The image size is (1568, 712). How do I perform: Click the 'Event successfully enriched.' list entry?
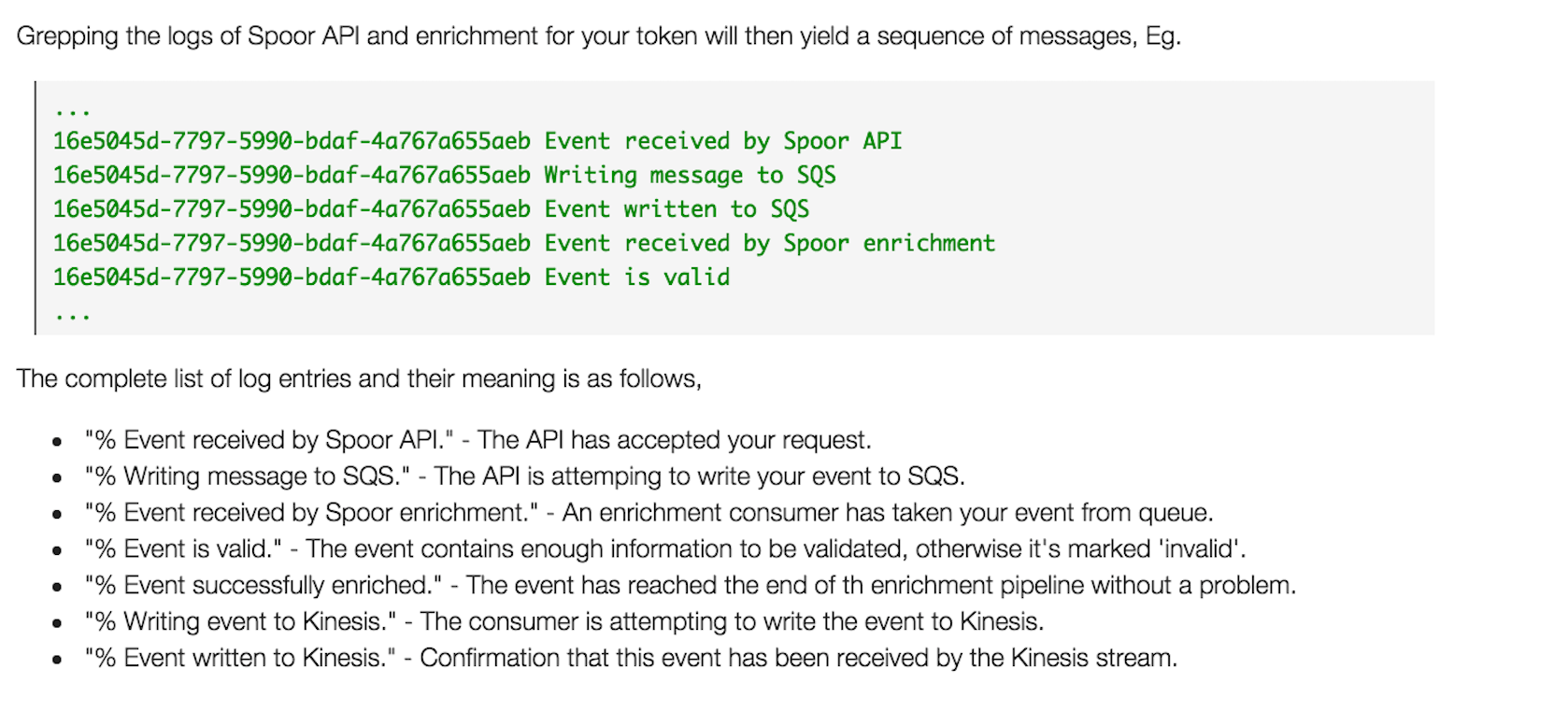[691, 586]
